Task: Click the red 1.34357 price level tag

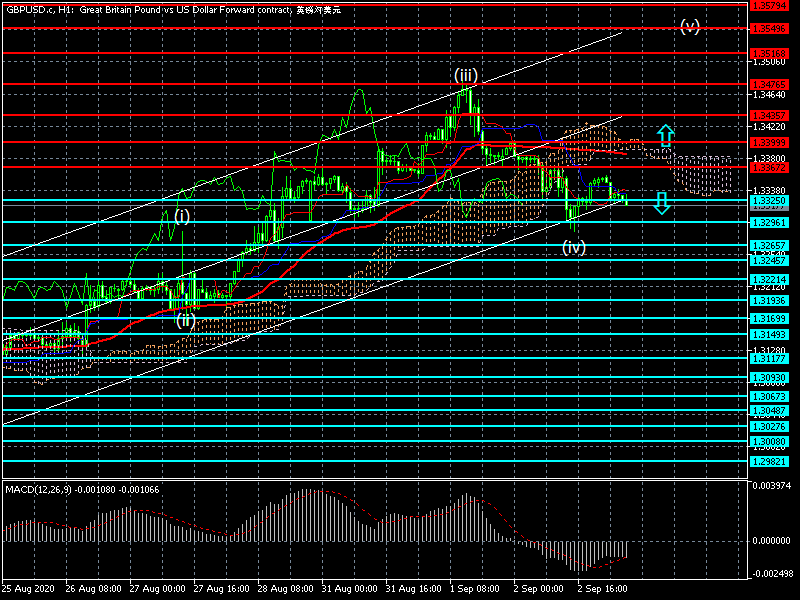Action: (769, 115)
